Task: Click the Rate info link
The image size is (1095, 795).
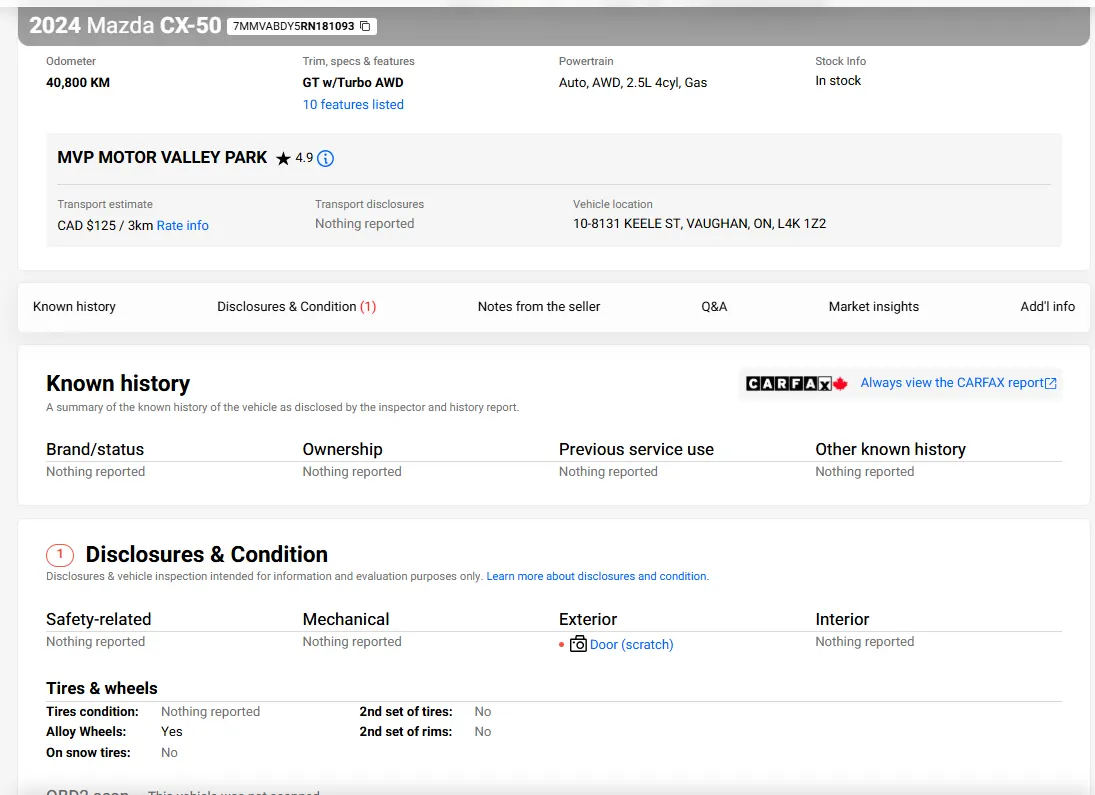Action: (183, 226)
